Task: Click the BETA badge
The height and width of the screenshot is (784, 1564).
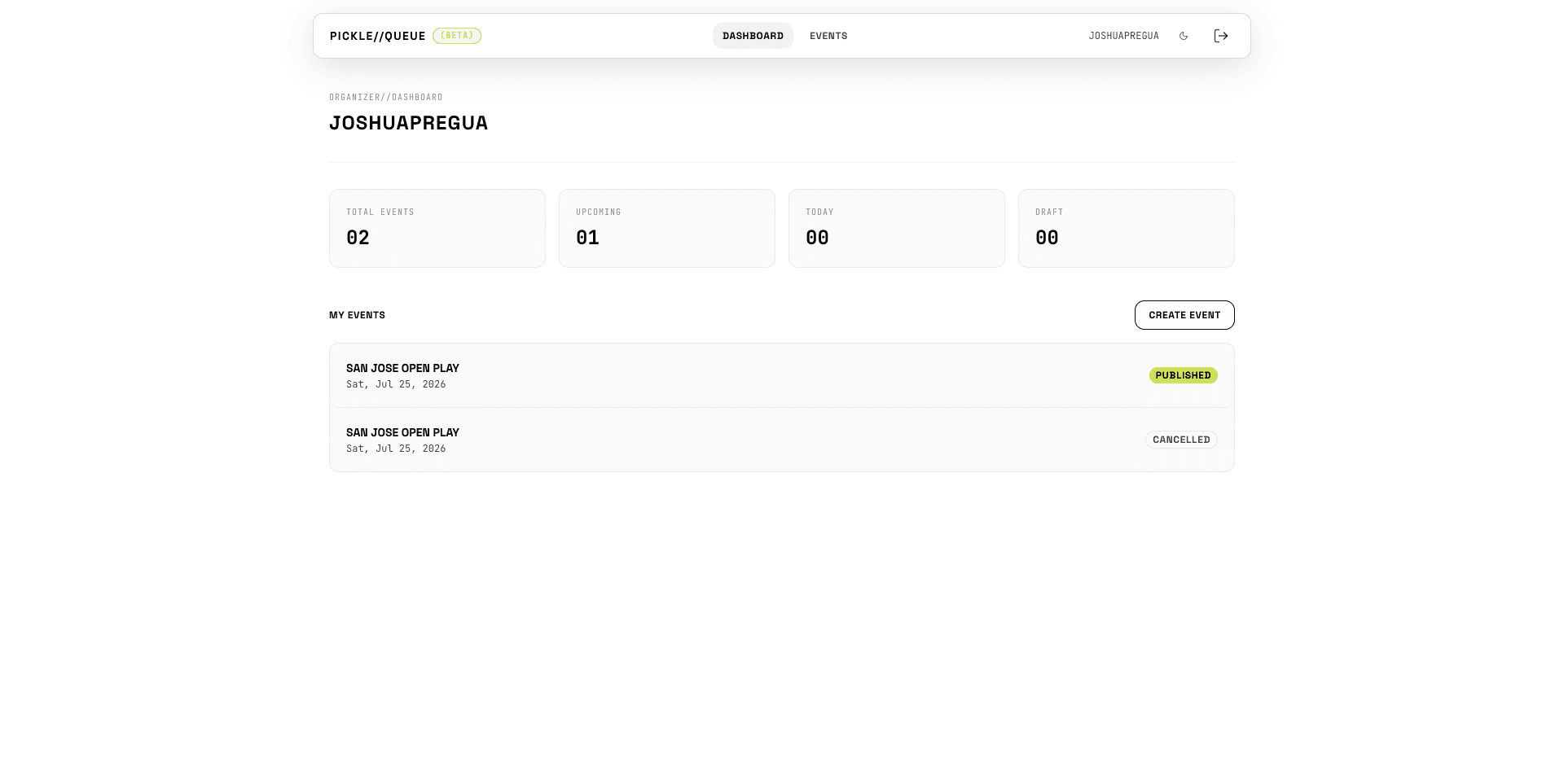Action: (x=457, y=36)
